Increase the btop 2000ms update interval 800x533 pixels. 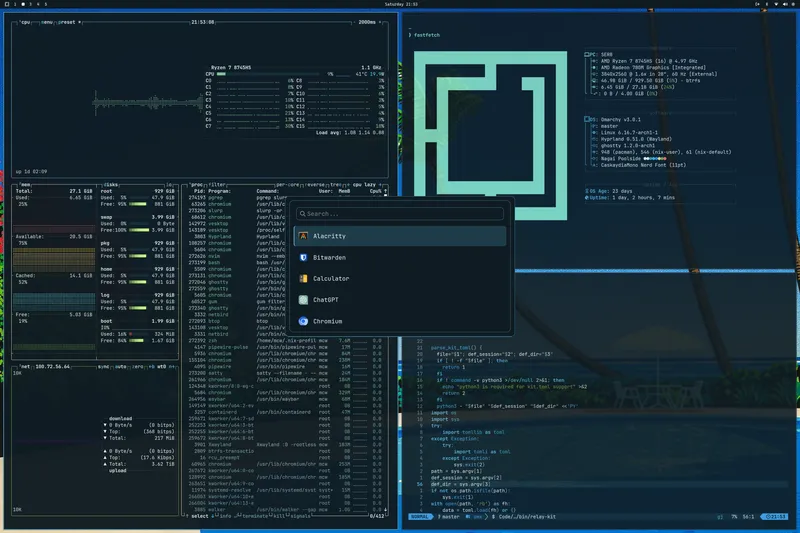tap(380, 22)
